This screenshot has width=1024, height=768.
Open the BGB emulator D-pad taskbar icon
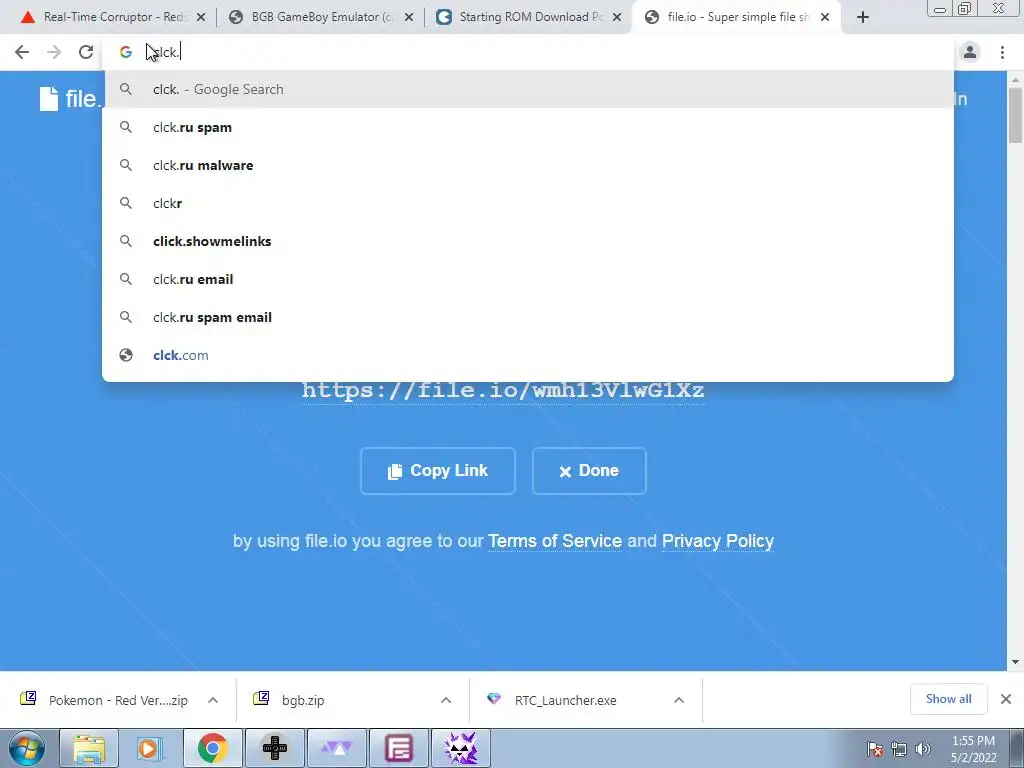coord(274,748)
